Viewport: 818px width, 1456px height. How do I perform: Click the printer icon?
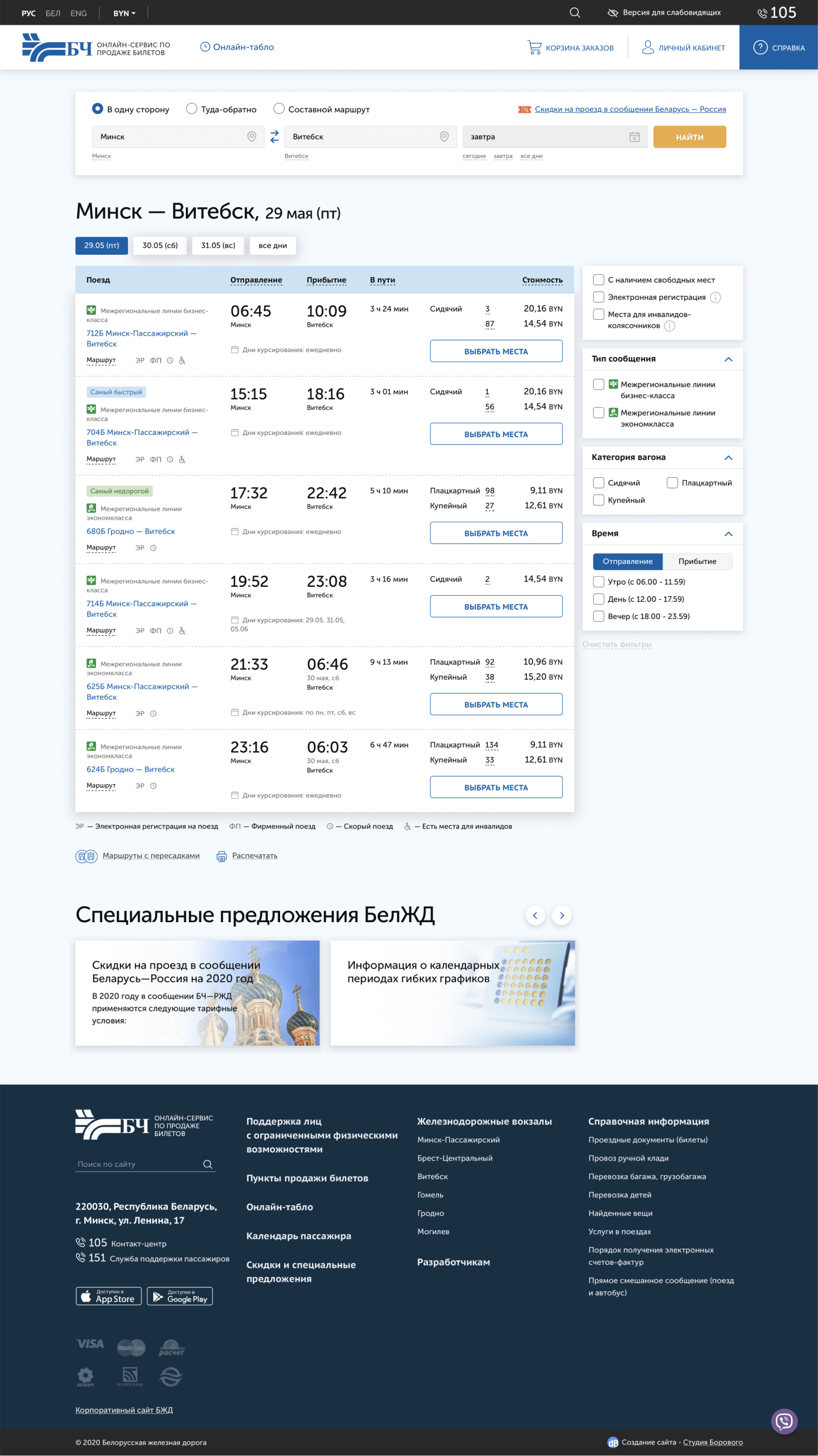pos(222,856)
